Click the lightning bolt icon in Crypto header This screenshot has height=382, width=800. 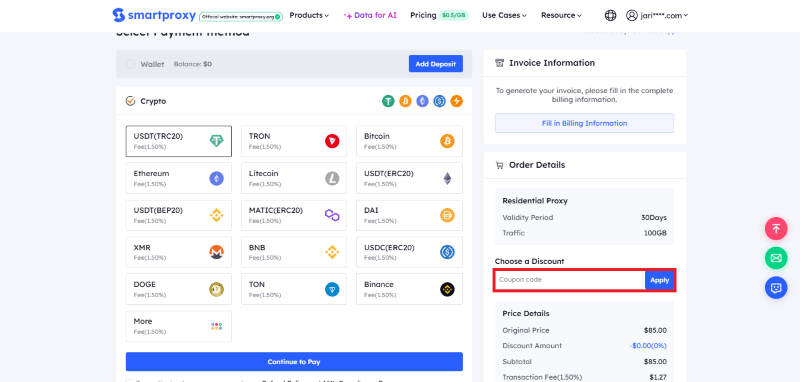coord(457,101)
